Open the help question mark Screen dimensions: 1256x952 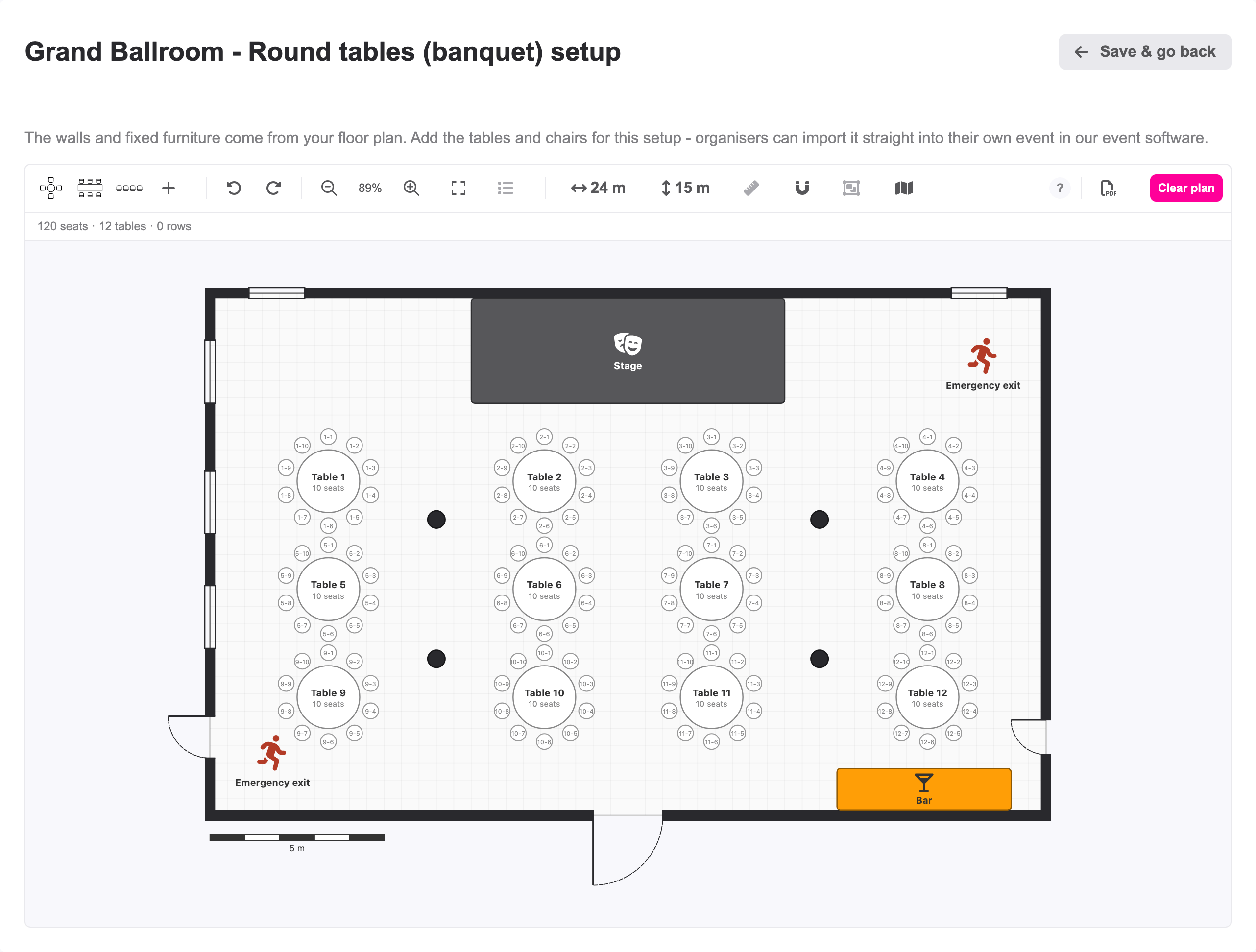[x=1060, y=188]
